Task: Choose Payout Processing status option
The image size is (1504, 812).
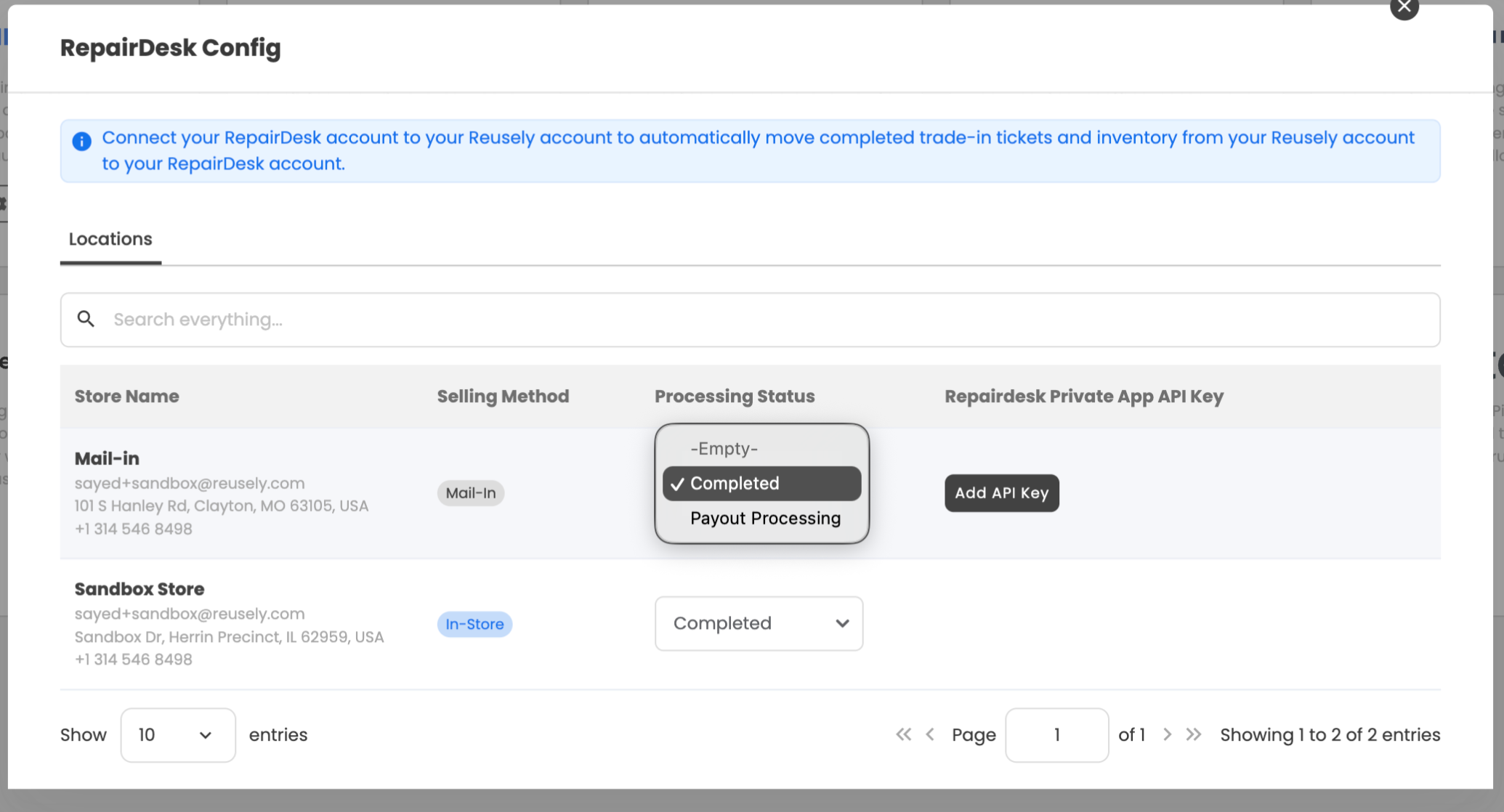Action: (x=761, y=519)
